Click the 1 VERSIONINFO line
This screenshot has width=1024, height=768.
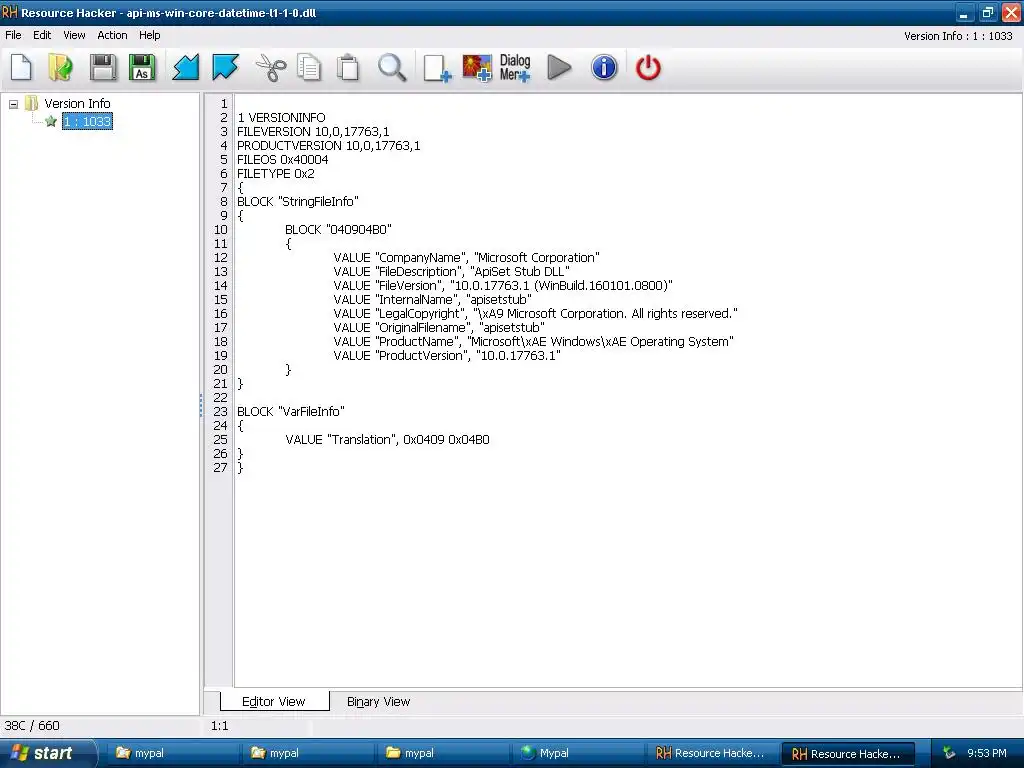[x=281, y=118]
